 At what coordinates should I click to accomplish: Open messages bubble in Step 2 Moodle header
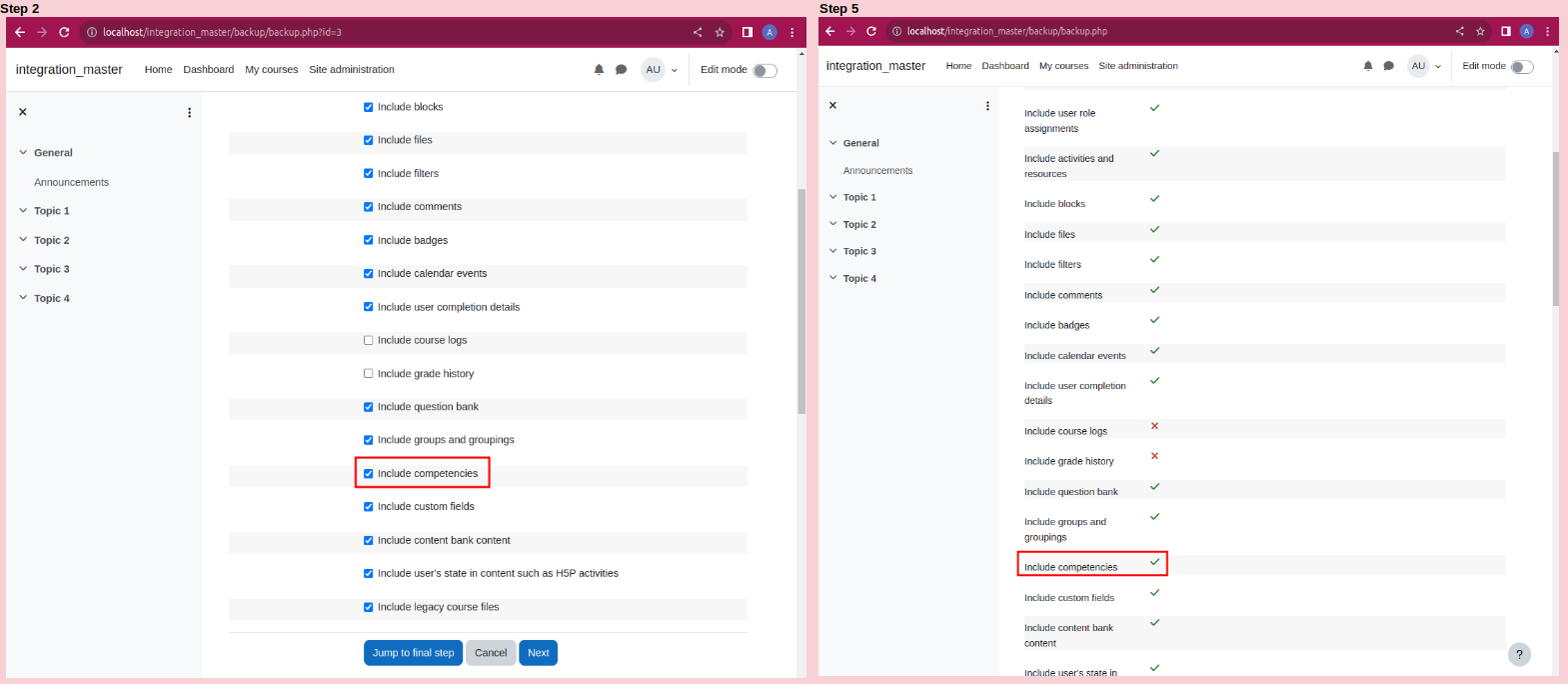621,69
